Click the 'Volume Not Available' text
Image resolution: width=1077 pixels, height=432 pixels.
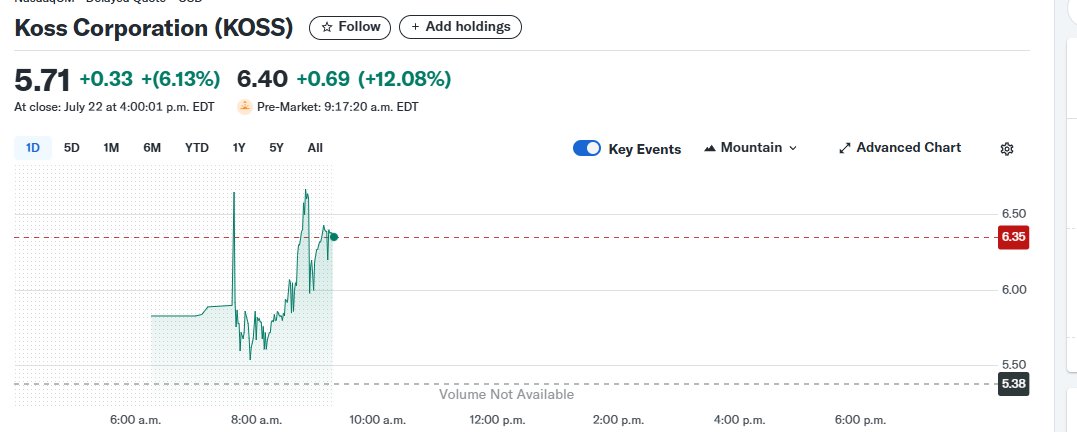(506, 394)
